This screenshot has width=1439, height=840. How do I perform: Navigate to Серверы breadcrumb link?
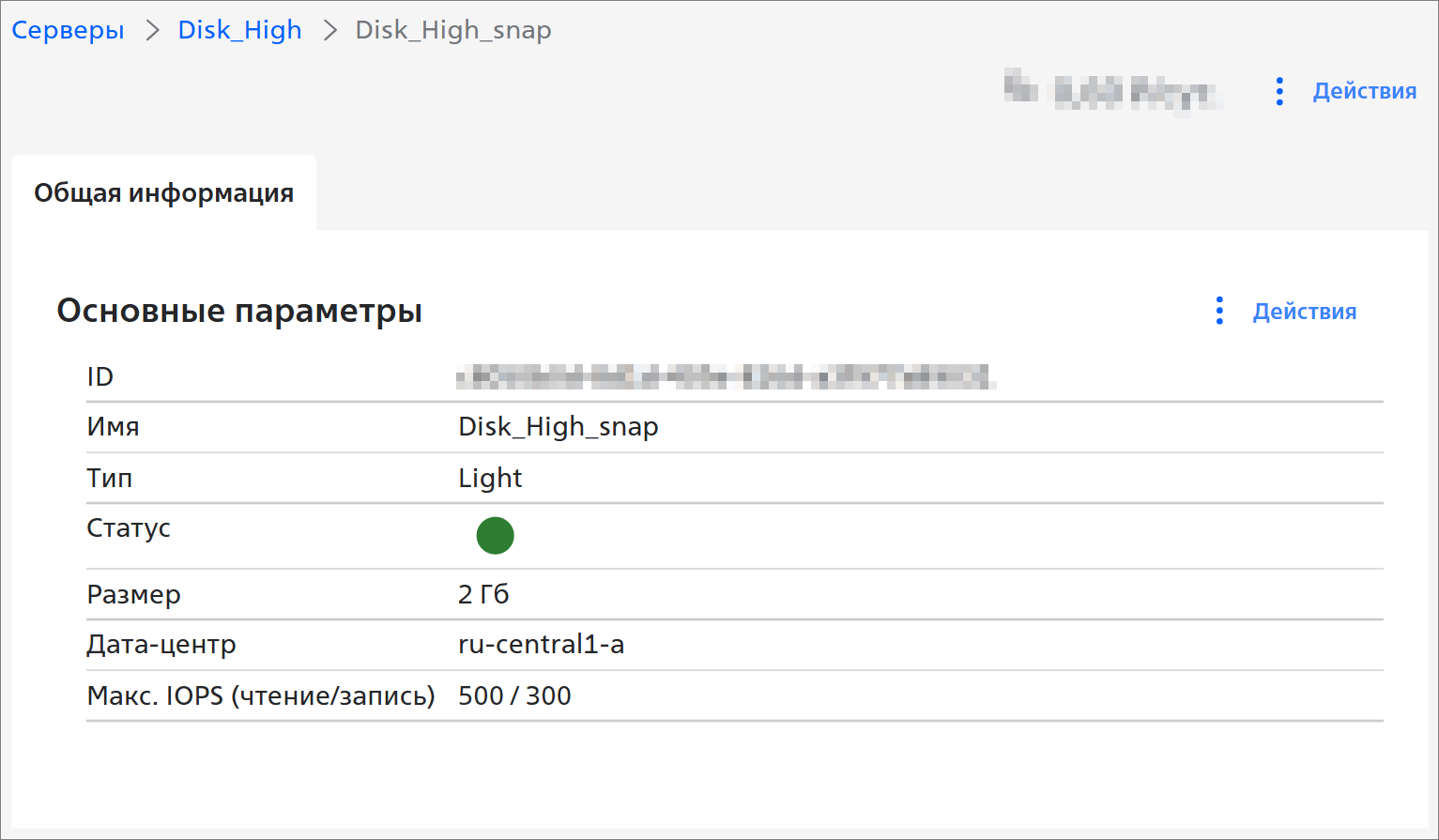tap(68, 31)
